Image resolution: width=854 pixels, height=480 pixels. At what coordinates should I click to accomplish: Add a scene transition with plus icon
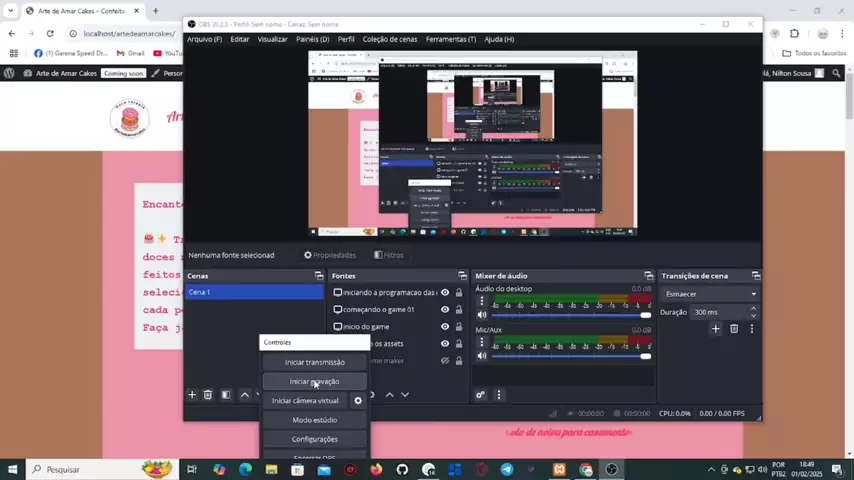pos(716,329)
